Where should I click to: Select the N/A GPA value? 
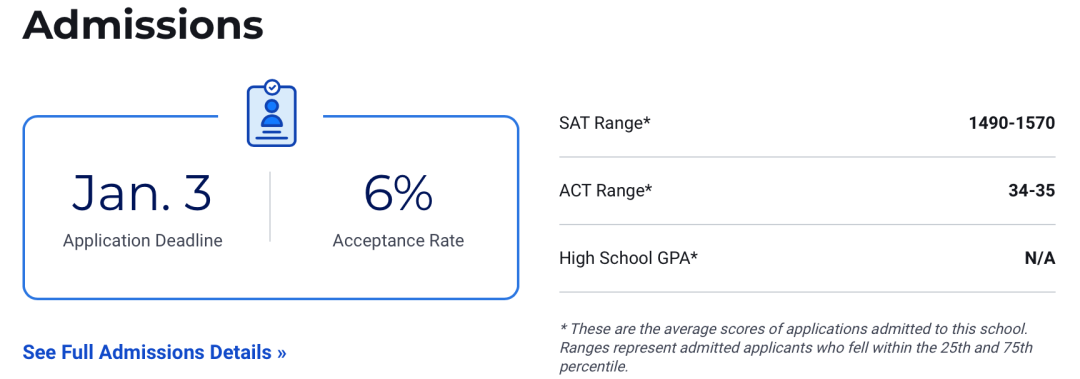(x=1040, y=258)
